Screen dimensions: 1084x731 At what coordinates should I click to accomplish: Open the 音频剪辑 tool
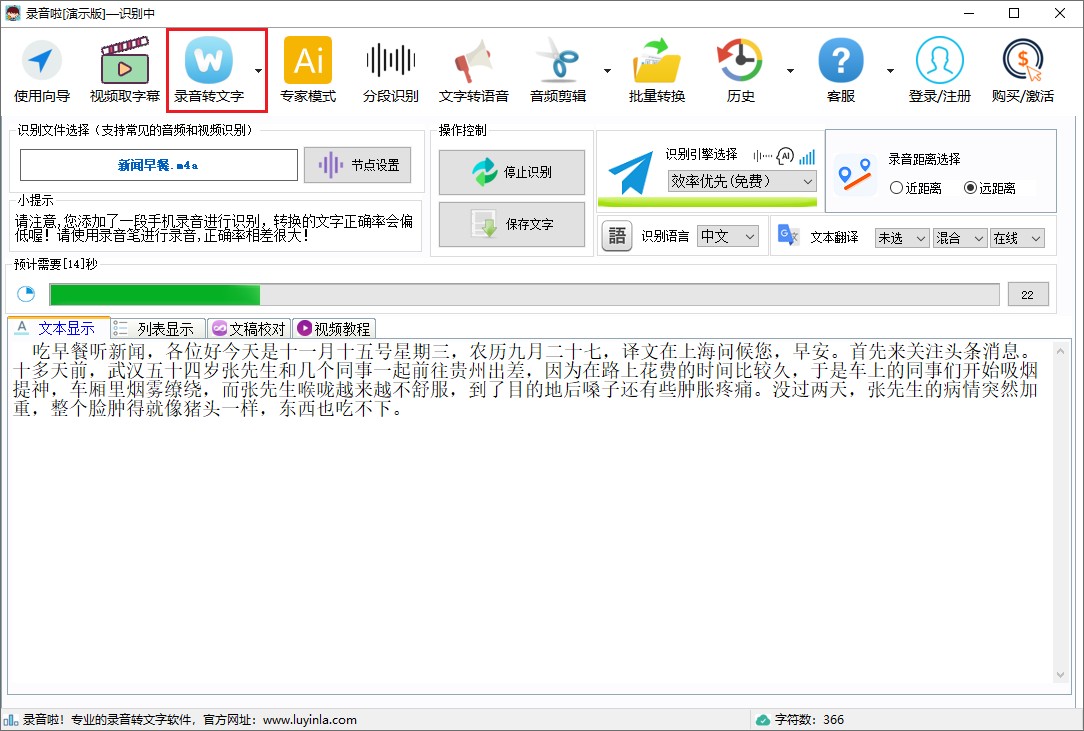coord(559,68)
